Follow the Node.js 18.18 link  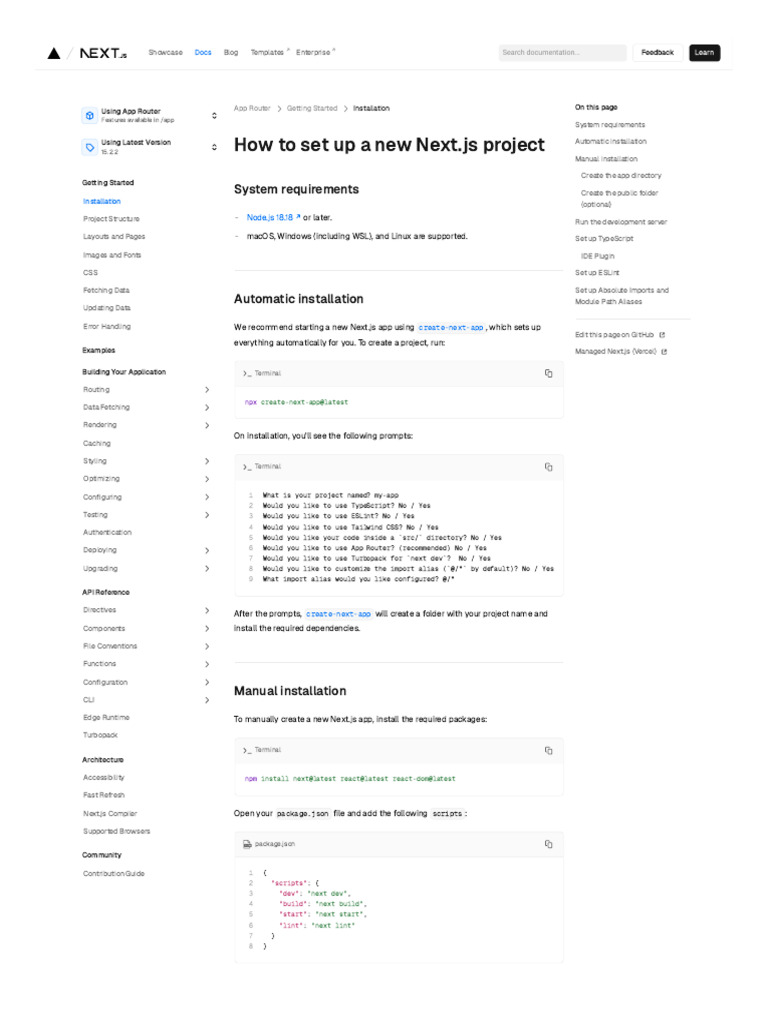(273, 217)
